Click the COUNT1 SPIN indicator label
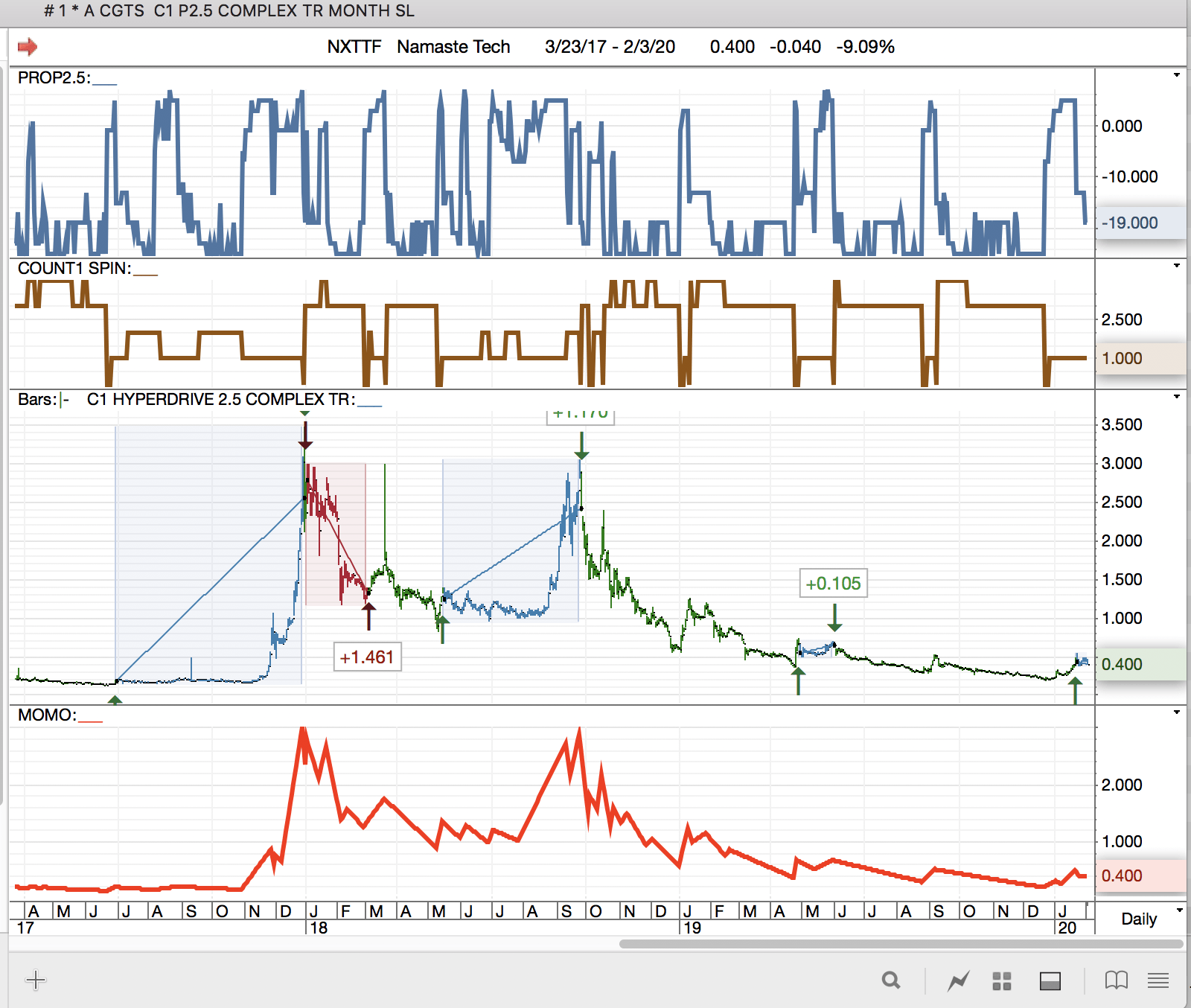 74,269
